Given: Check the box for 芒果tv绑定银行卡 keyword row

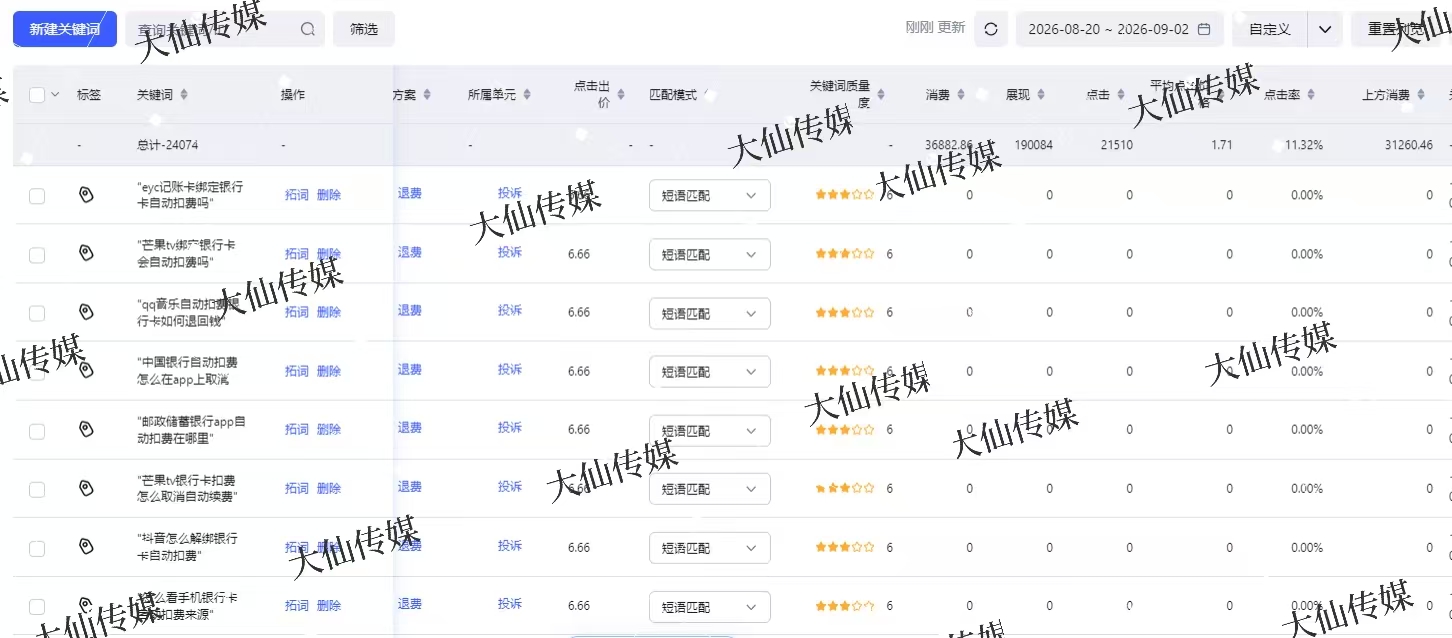Looking at the screenshot, I should (x=37, y=255).
